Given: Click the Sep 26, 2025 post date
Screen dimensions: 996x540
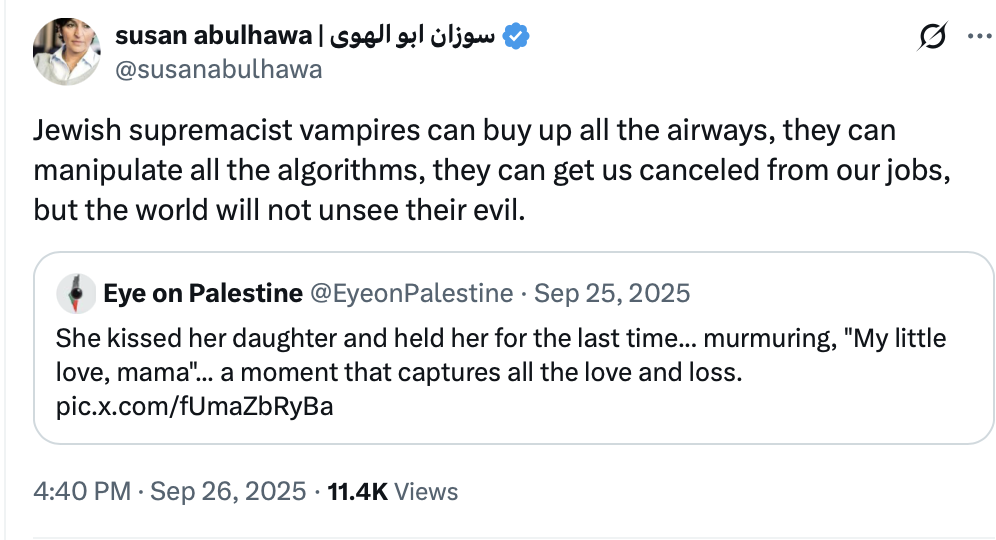Looking at the screenshot, I should 228,491.
